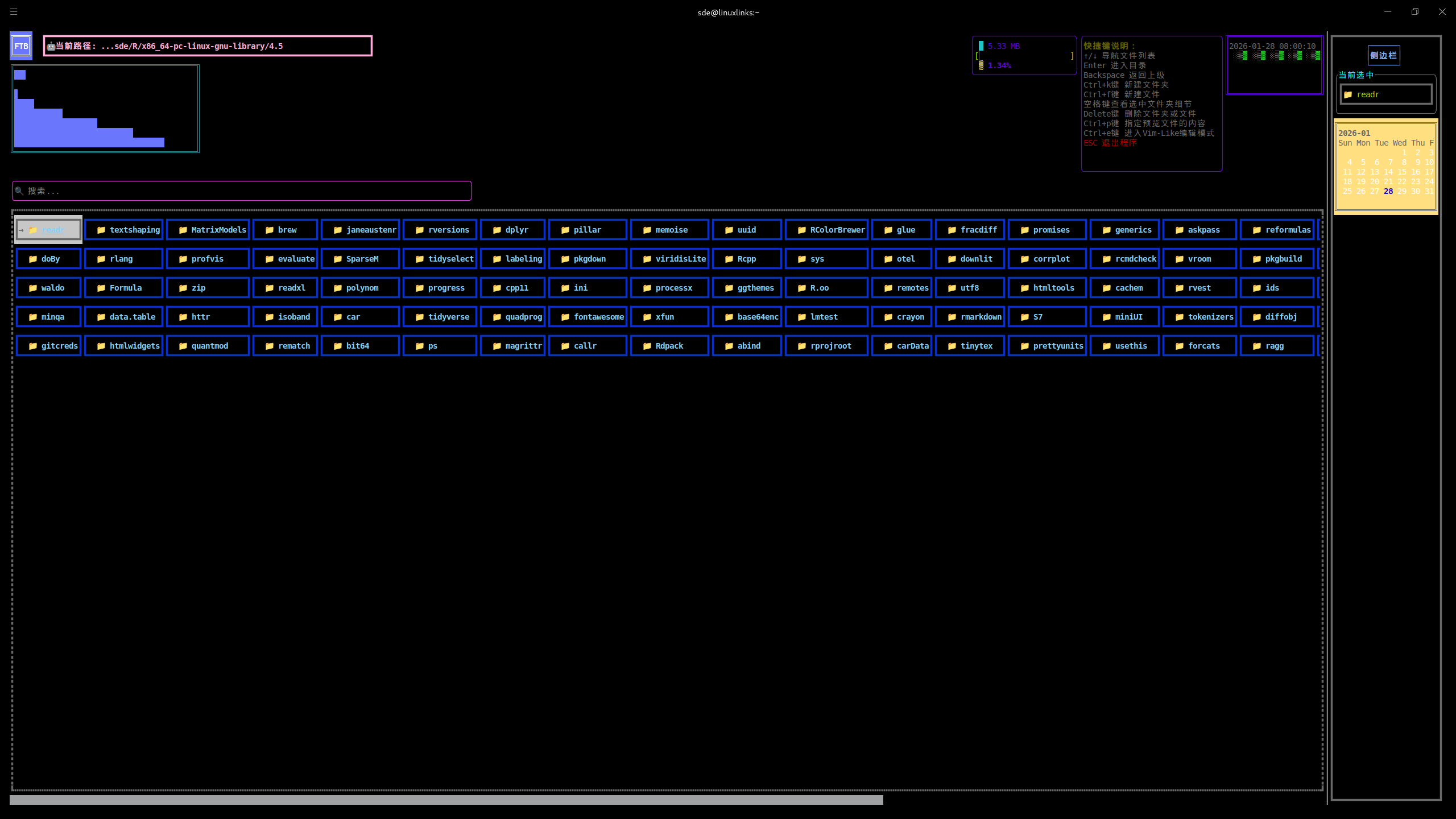Viewport: 1456px width, 819px height.
Task: Click the readr folder icon in sidebar
Action: point(1348,94)
